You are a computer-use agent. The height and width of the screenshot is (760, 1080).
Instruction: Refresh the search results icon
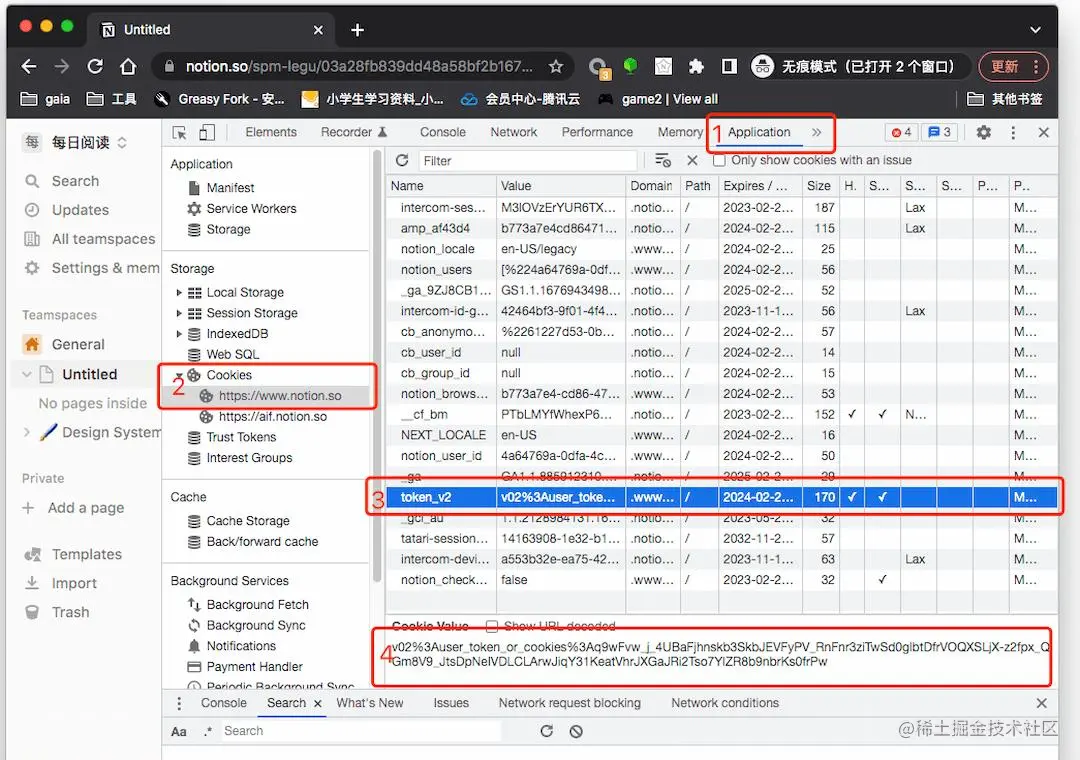(x=546, y=731)
